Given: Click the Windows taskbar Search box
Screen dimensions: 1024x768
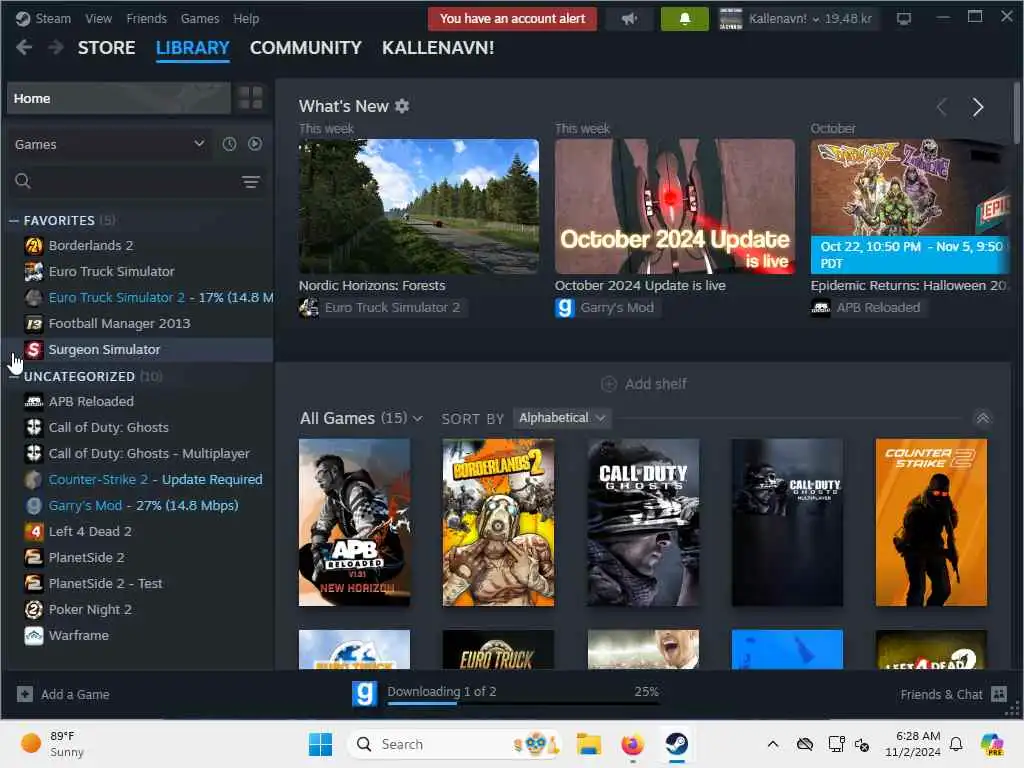Looking at the screenshot, I should point(454,744).
